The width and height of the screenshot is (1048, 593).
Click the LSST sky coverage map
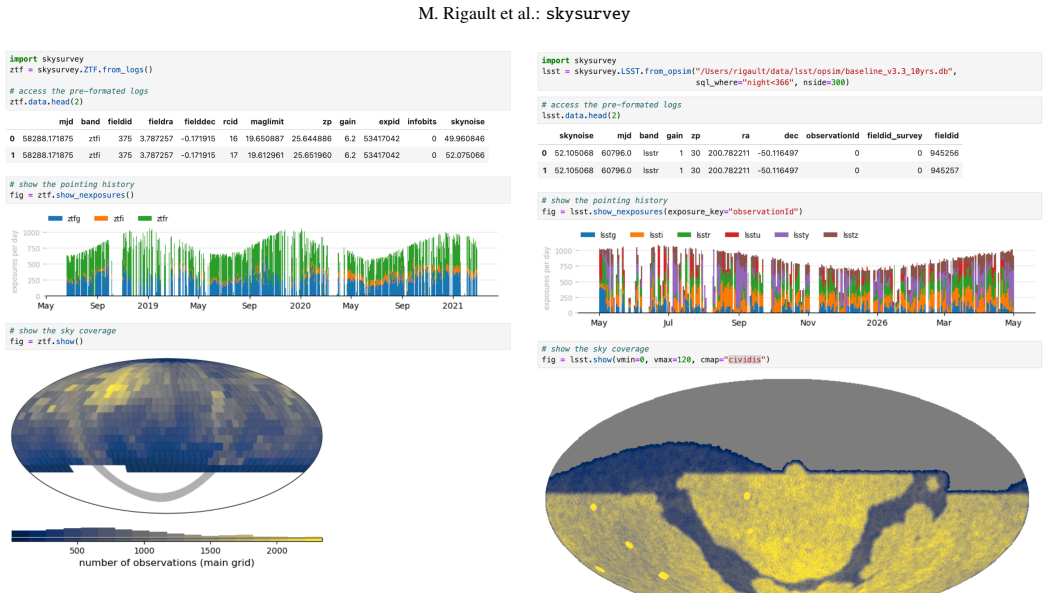coord(787,485)
